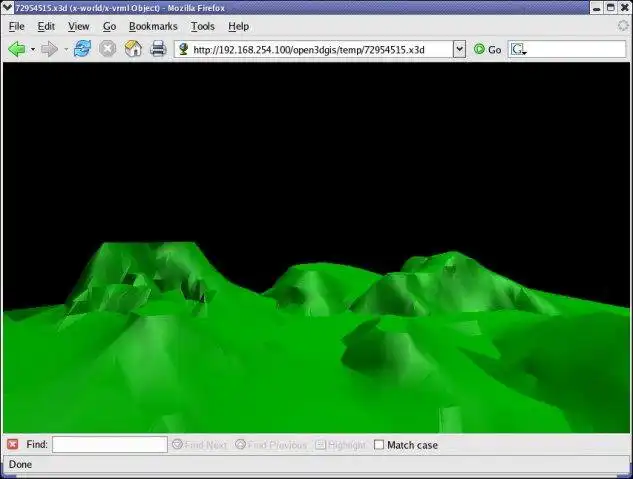The image size is (633, 479).
Task: Click the green Go button
Action: [x=487, y=49]
